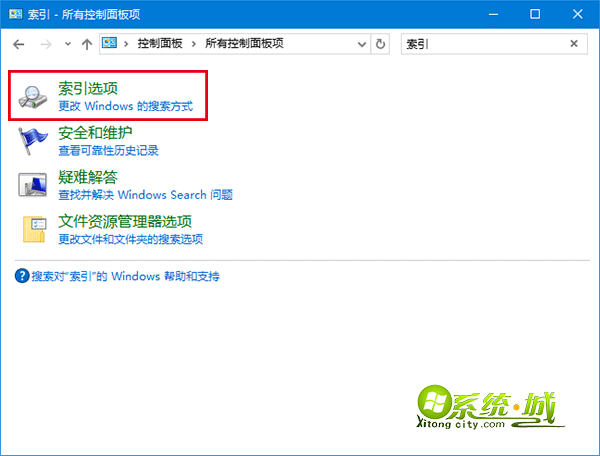
Task: Go up one level with the up arrow
Action: click(x=87, y=44)
